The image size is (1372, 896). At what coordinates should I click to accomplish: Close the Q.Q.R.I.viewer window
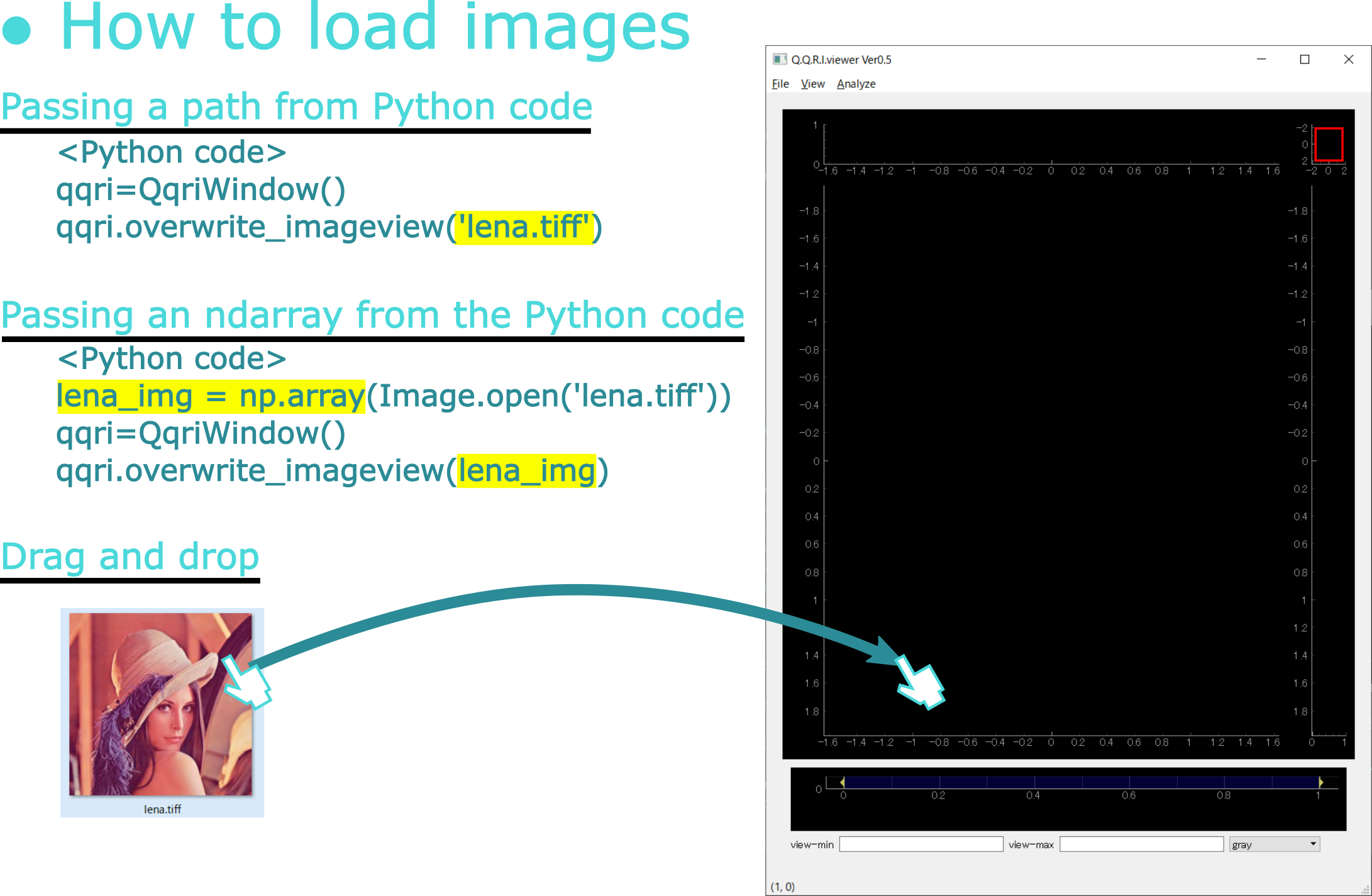pos(1349,59)
